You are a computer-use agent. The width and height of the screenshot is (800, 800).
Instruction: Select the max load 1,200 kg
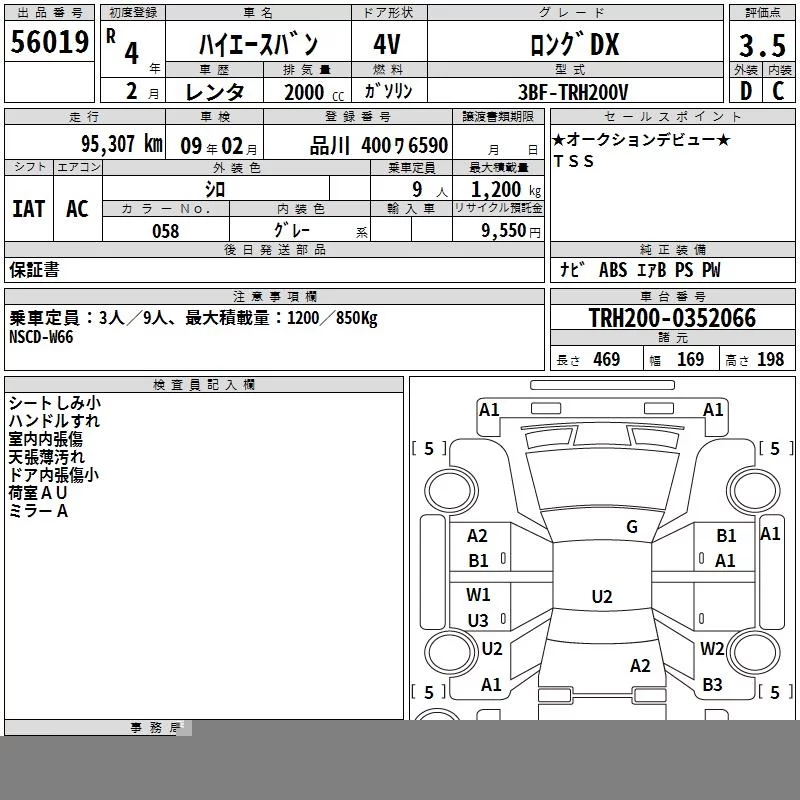(x=506, y=190)
